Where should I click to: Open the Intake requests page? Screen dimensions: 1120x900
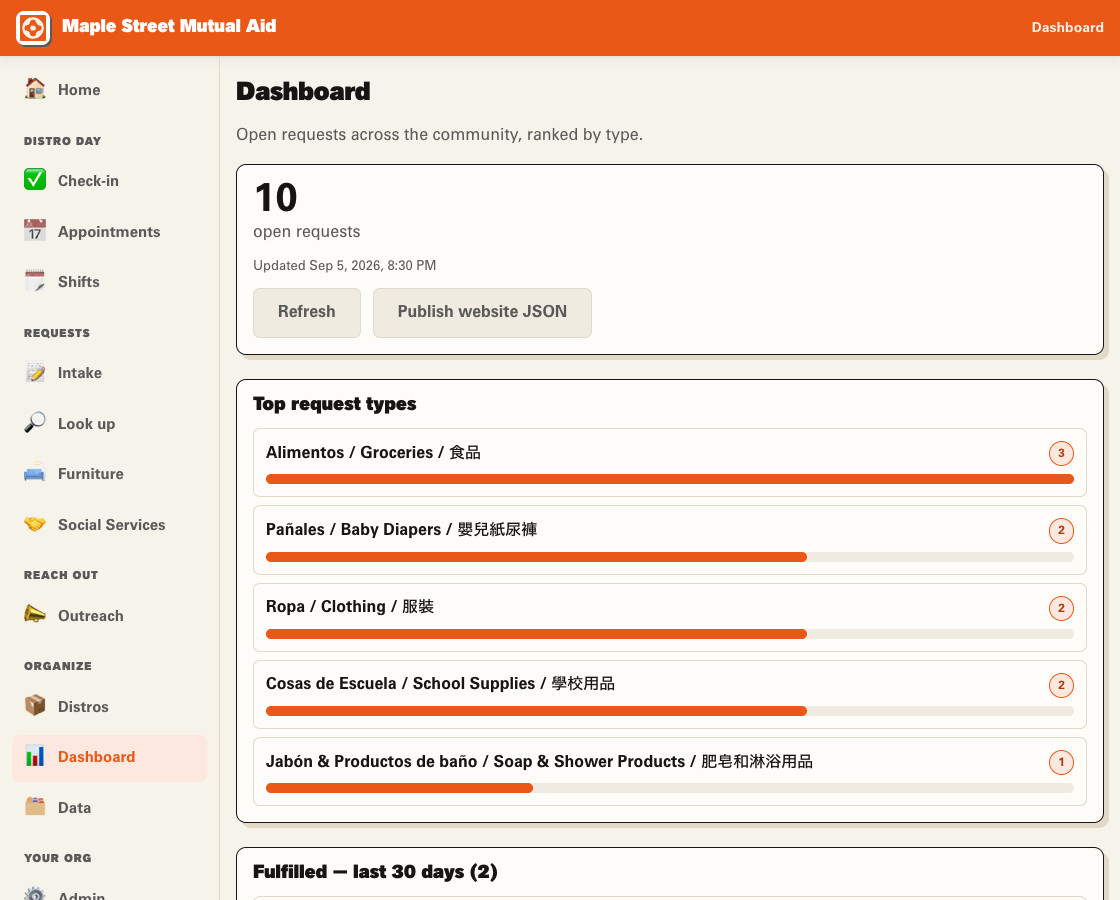[109, 373]
